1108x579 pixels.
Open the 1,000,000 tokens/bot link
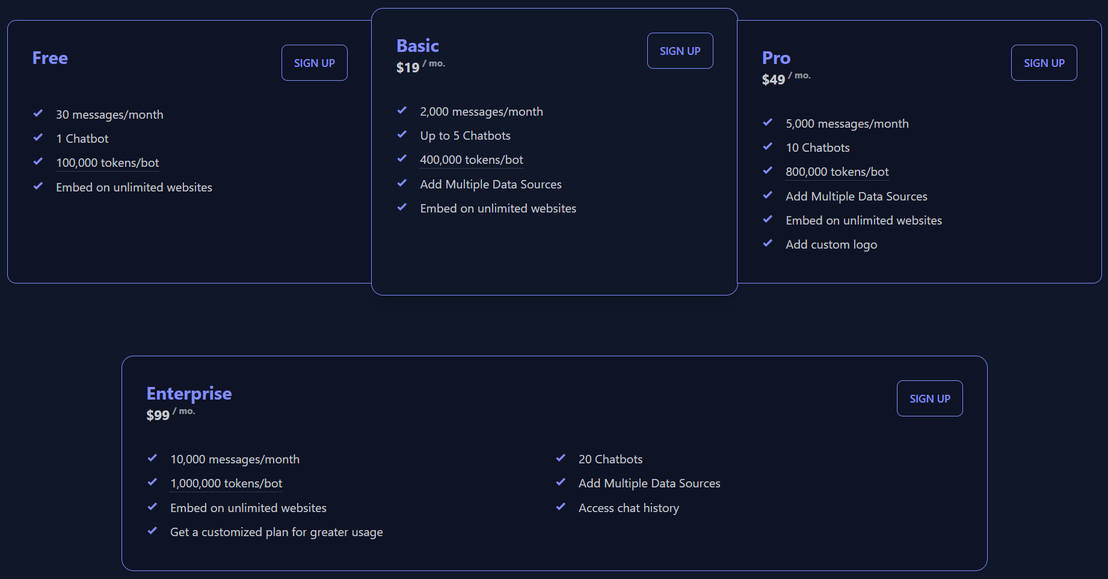click(x=225, y=483)
